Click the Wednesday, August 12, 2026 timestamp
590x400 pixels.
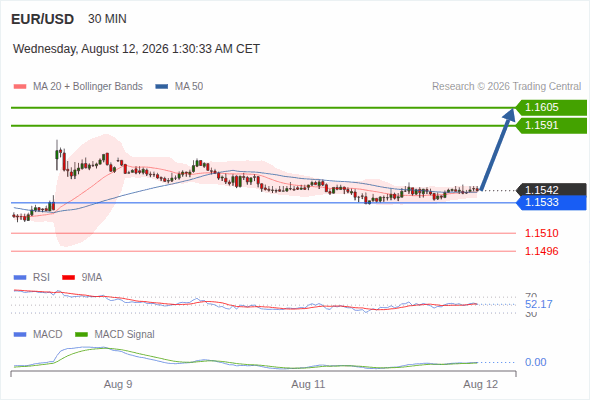click(136, 49)
